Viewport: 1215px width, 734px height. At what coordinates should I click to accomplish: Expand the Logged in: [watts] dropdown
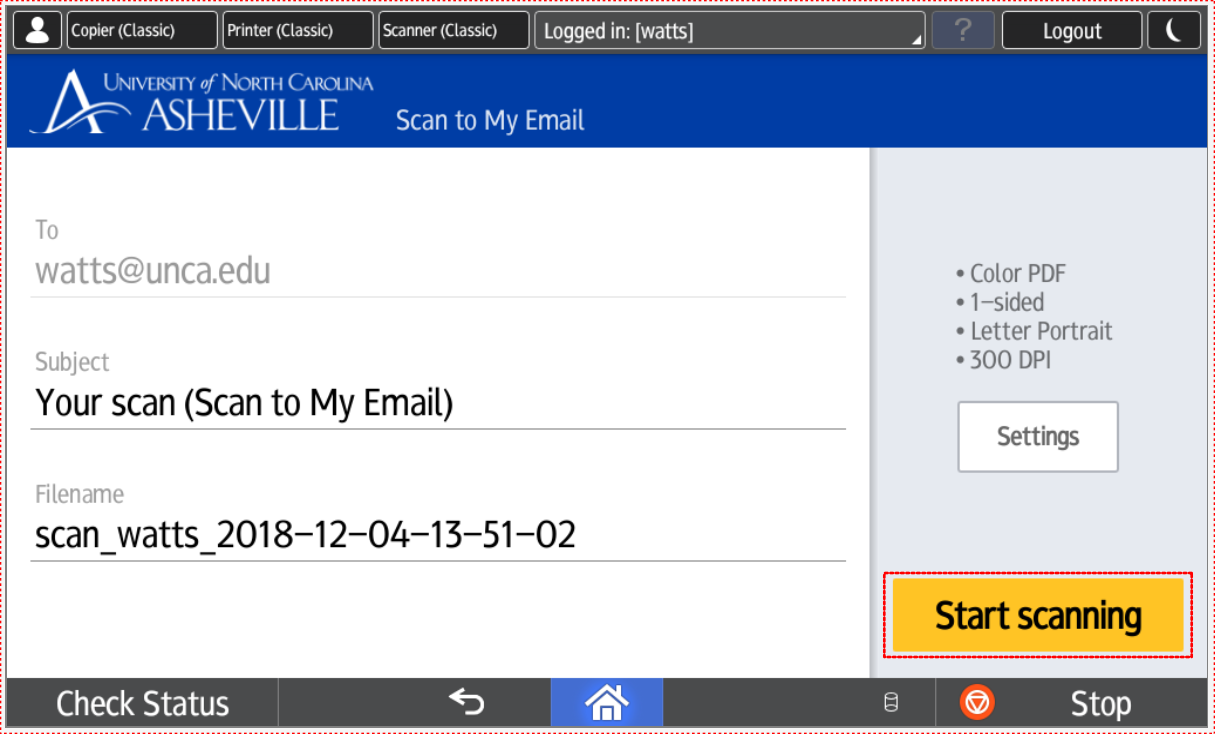click(x=729, y=31)
